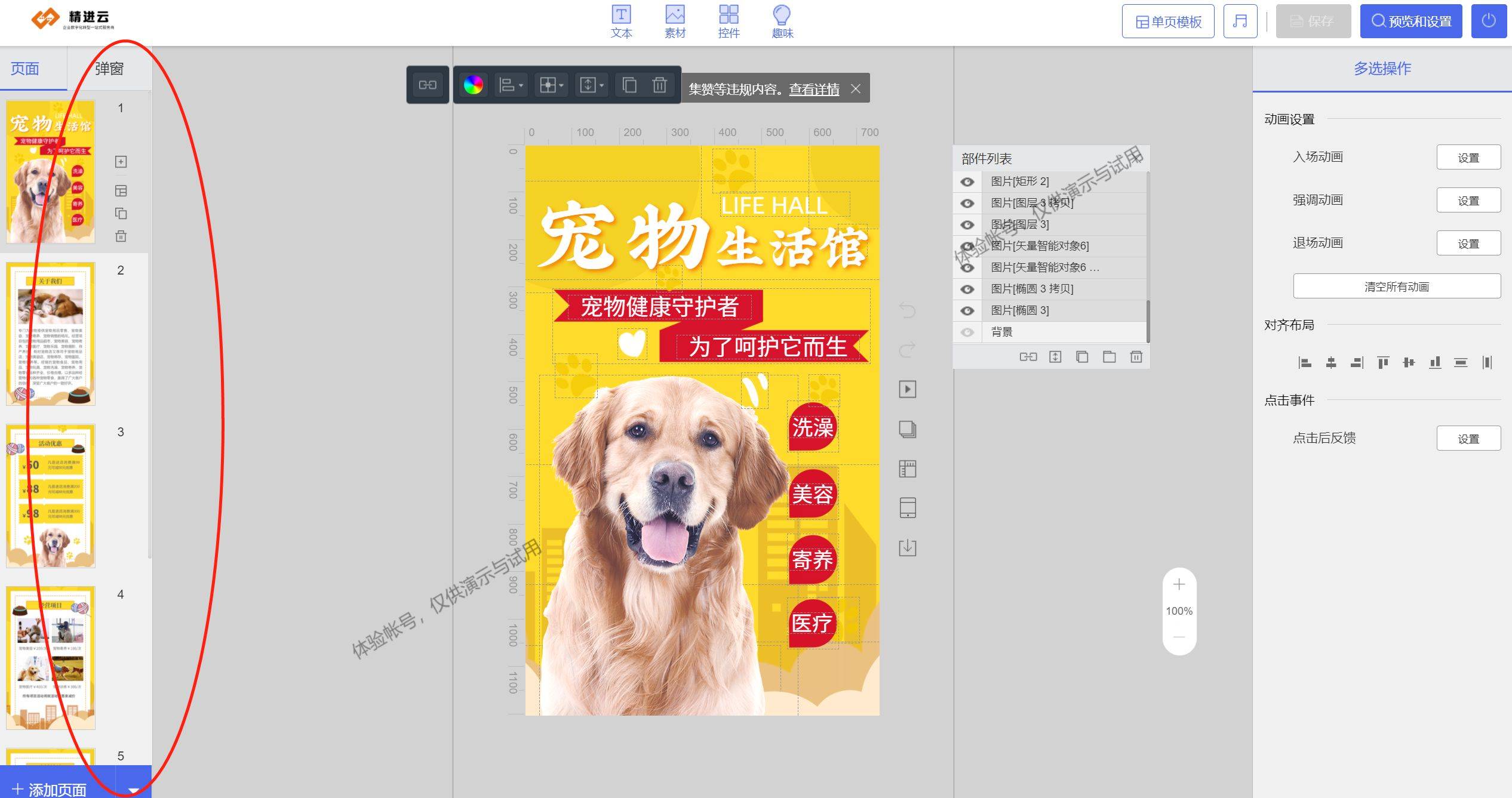Click layer order icon at parts list bottom
The width and height of the screenshot is (1512, 798).
click(1055, 357)
